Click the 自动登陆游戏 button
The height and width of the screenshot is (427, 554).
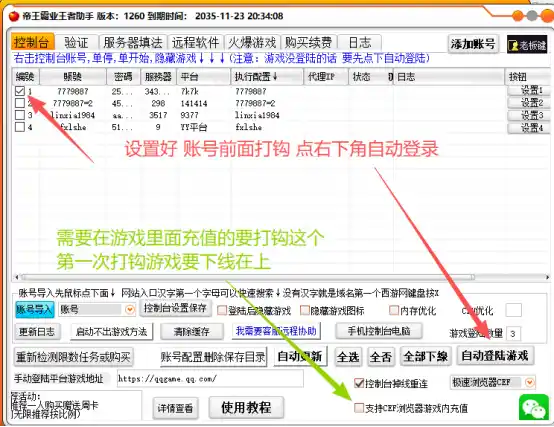click(x=495, y=356)
